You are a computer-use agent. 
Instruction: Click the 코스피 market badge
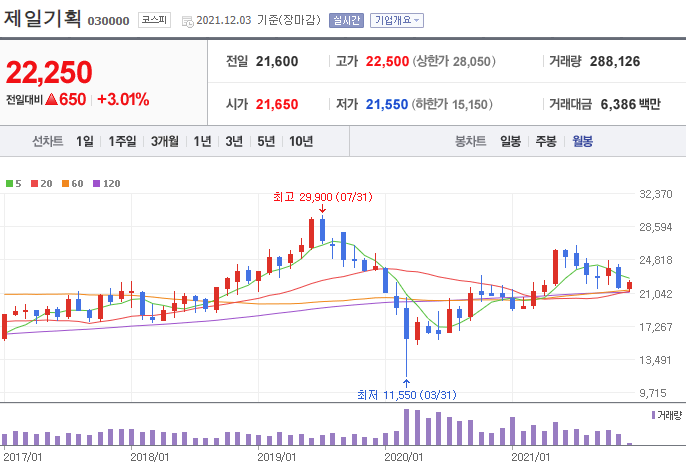coord(154,20)
